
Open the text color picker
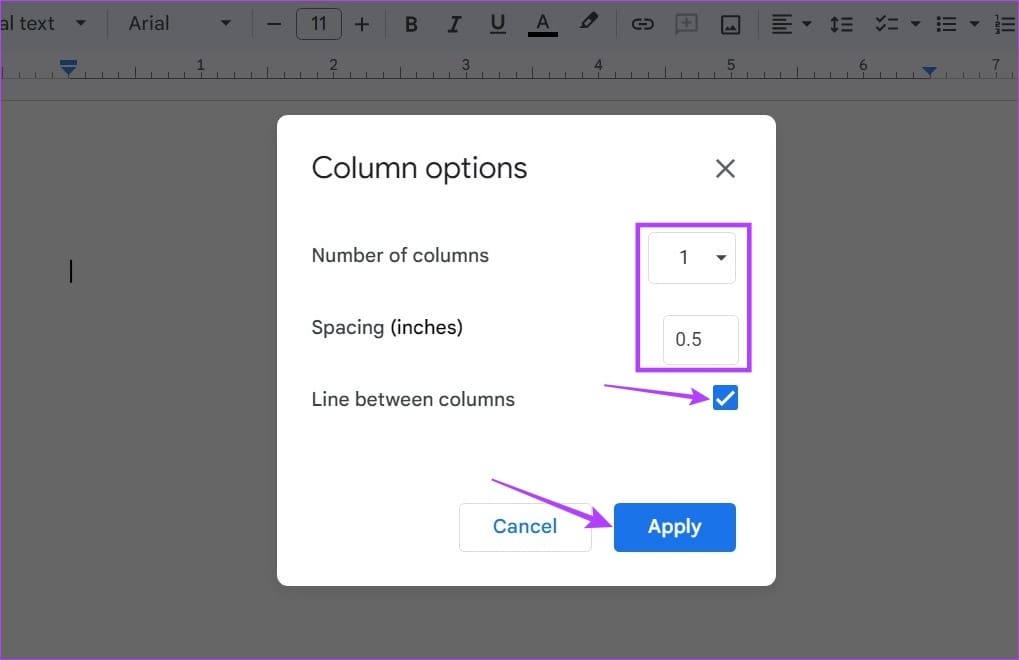coord(543,25)
